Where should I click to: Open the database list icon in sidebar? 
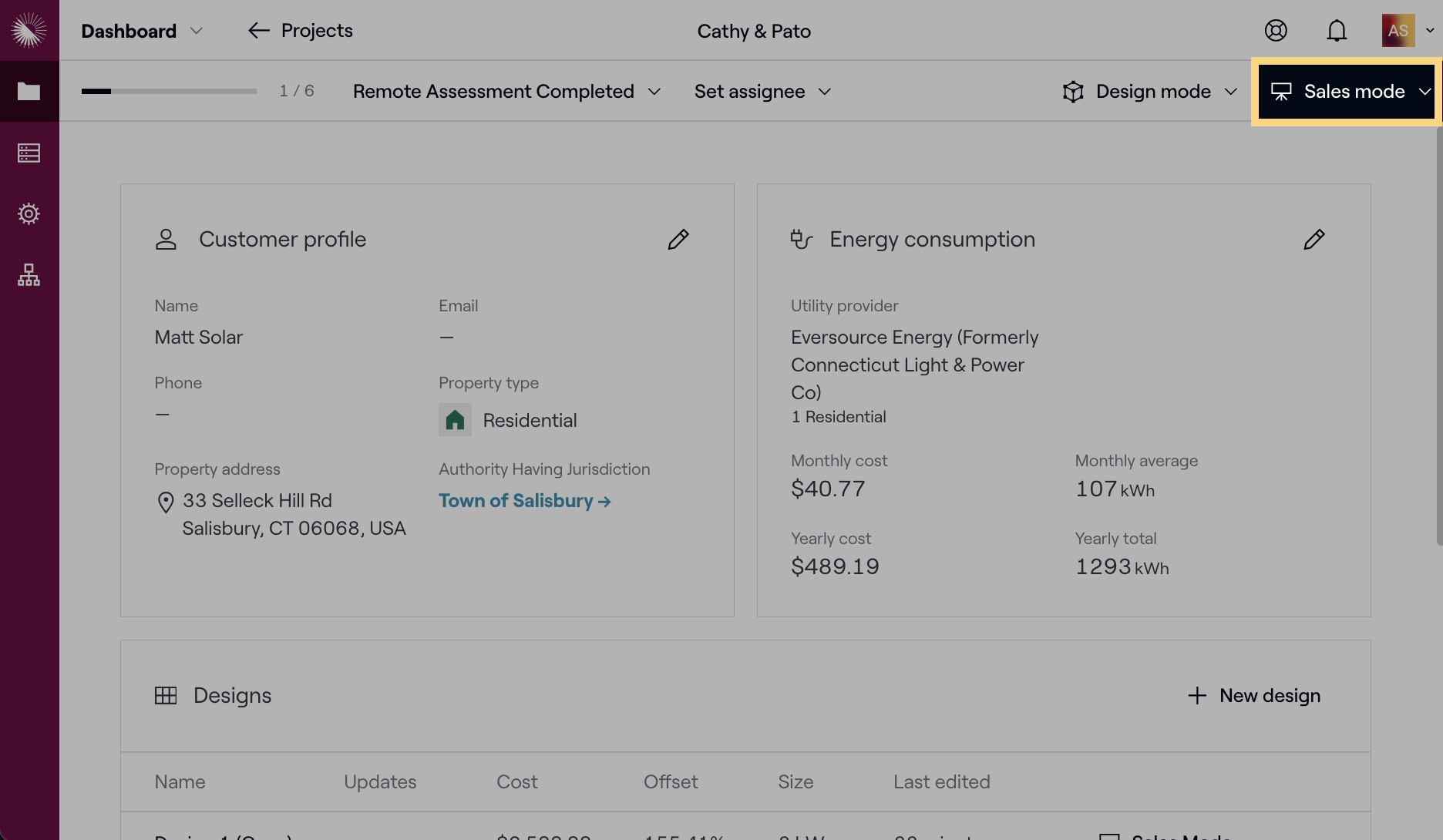(29, 153)
